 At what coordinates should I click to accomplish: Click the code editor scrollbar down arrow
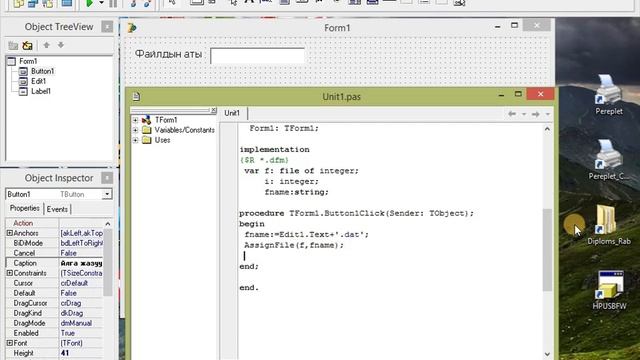coord(547,354)
